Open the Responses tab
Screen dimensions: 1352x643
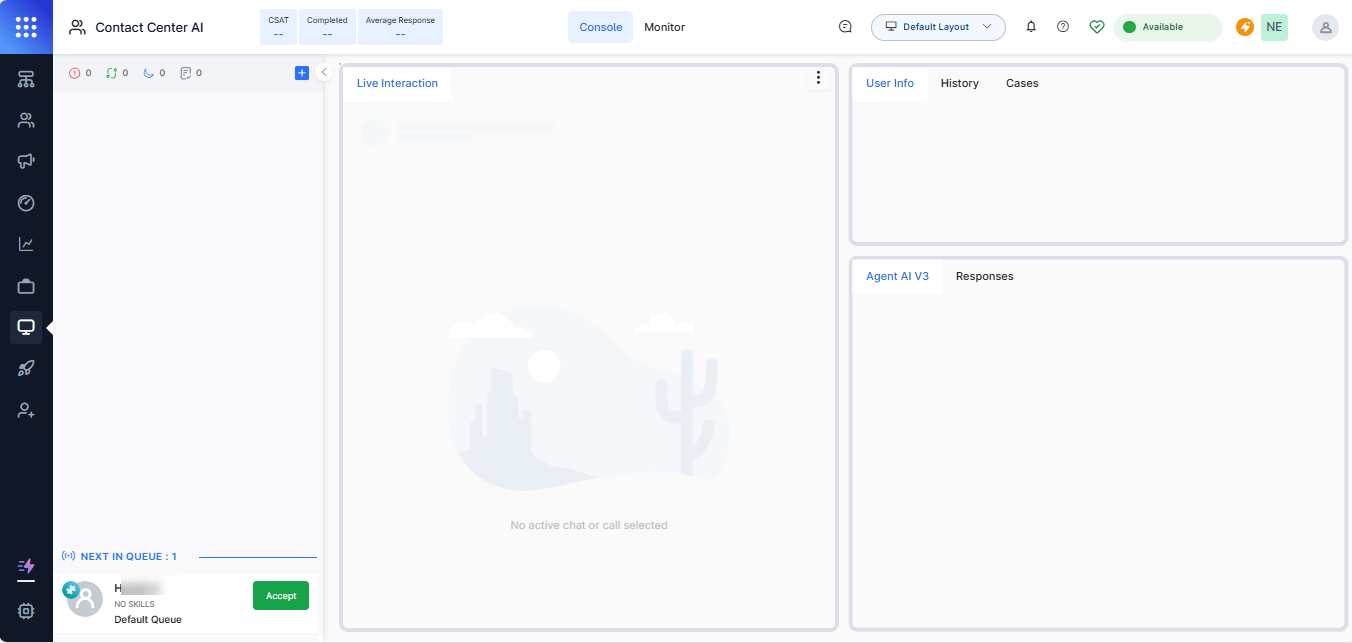pos(984,276)
